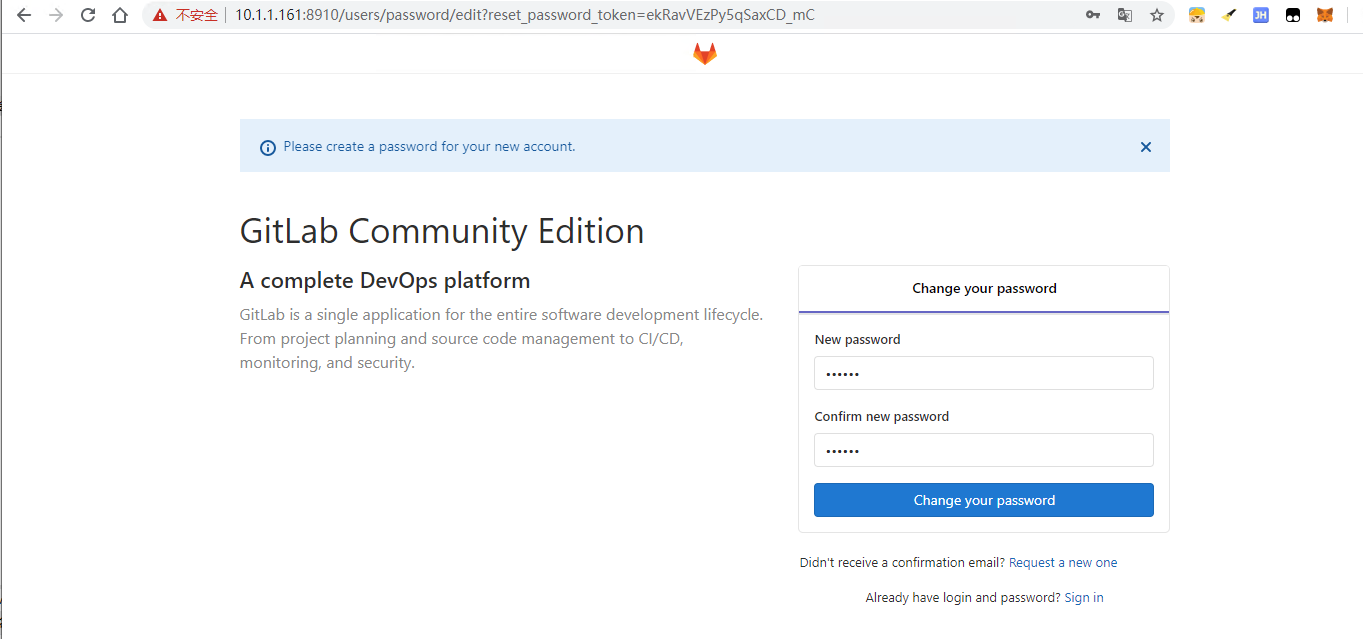Open the blue JH extension

[x=1261, y=15]
